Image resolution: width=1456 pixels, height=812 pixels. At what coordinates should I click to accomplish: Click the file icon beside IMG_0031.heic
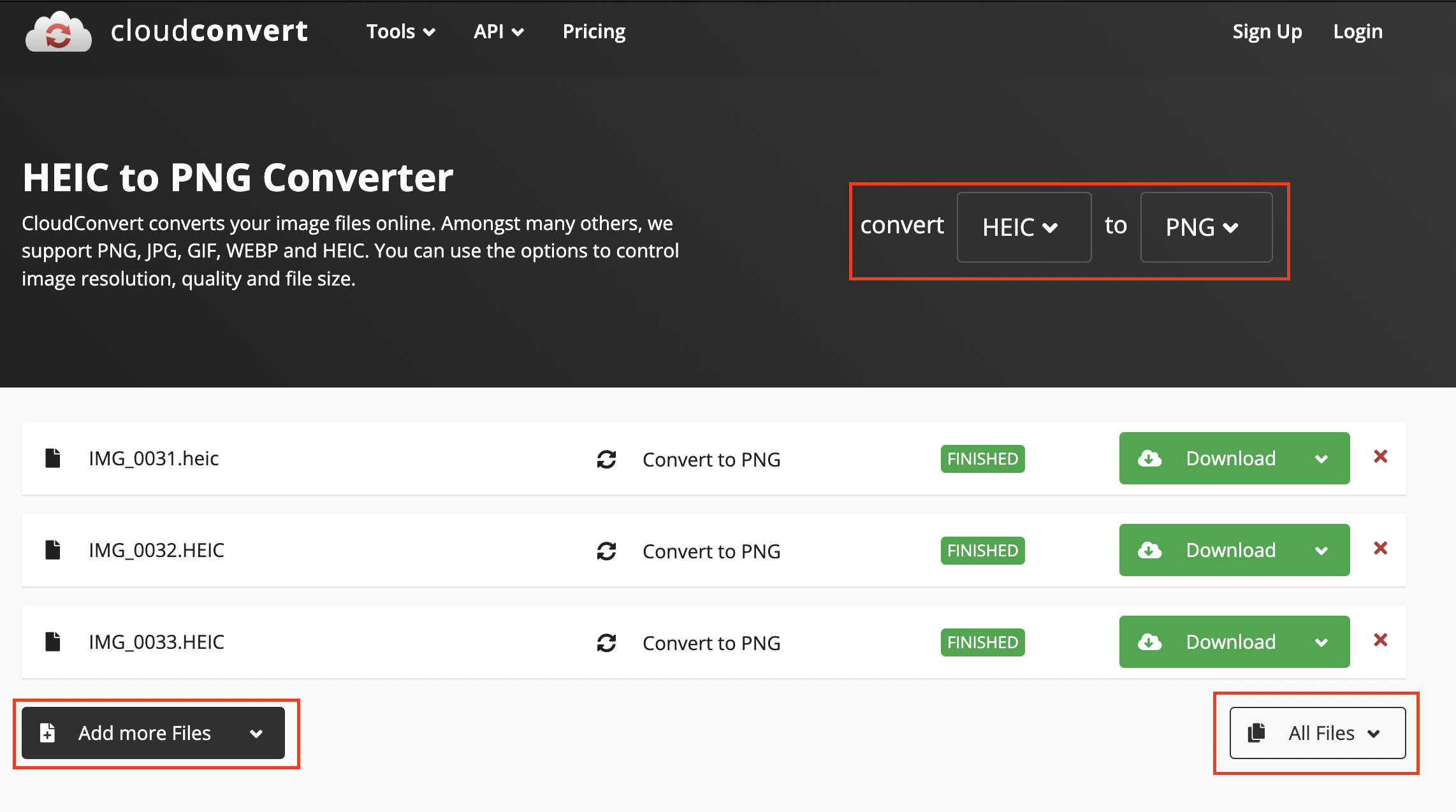53,458
